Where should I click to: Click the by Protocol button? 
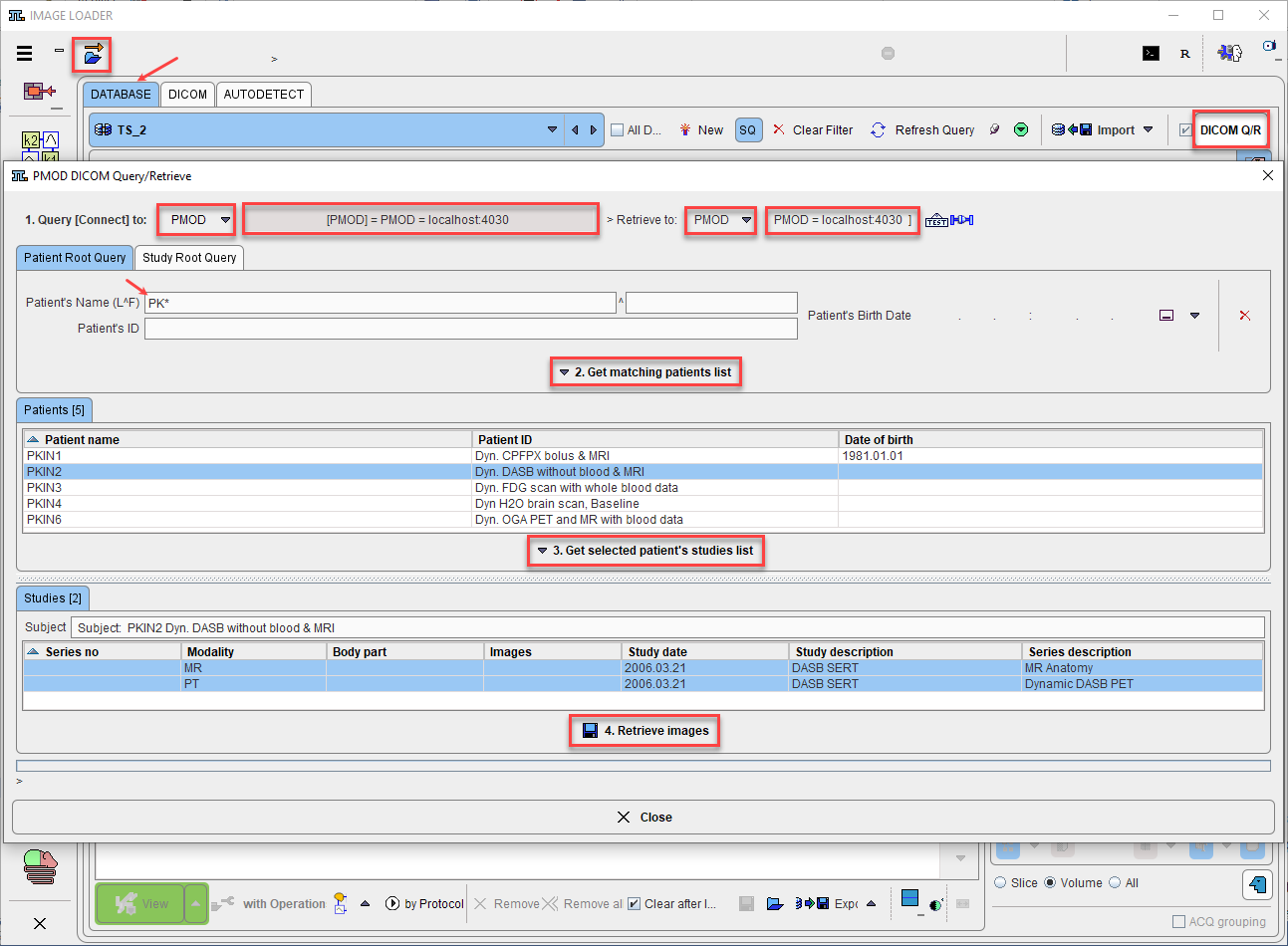pos(424,904)
